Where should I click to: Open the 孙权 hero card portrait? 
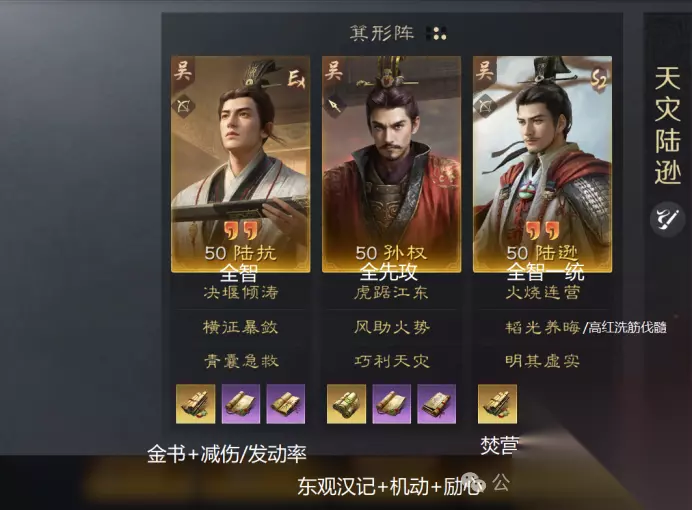[391, 164]
